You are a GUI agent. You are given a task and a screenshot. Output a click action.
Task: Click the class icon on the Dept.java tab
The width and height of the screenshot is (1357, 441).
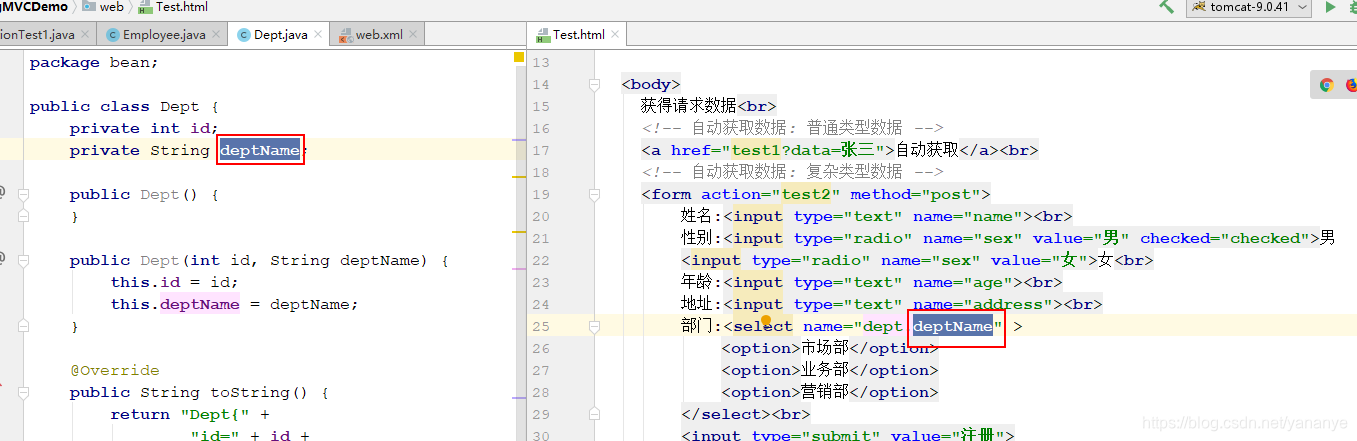(243, 34)
